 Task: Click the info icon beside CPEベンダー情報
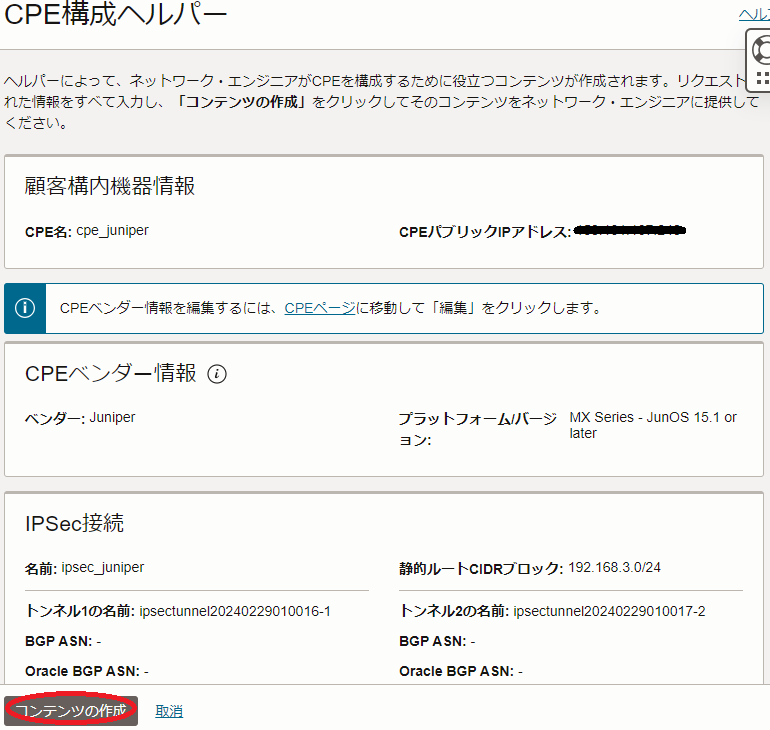[217, 374]
